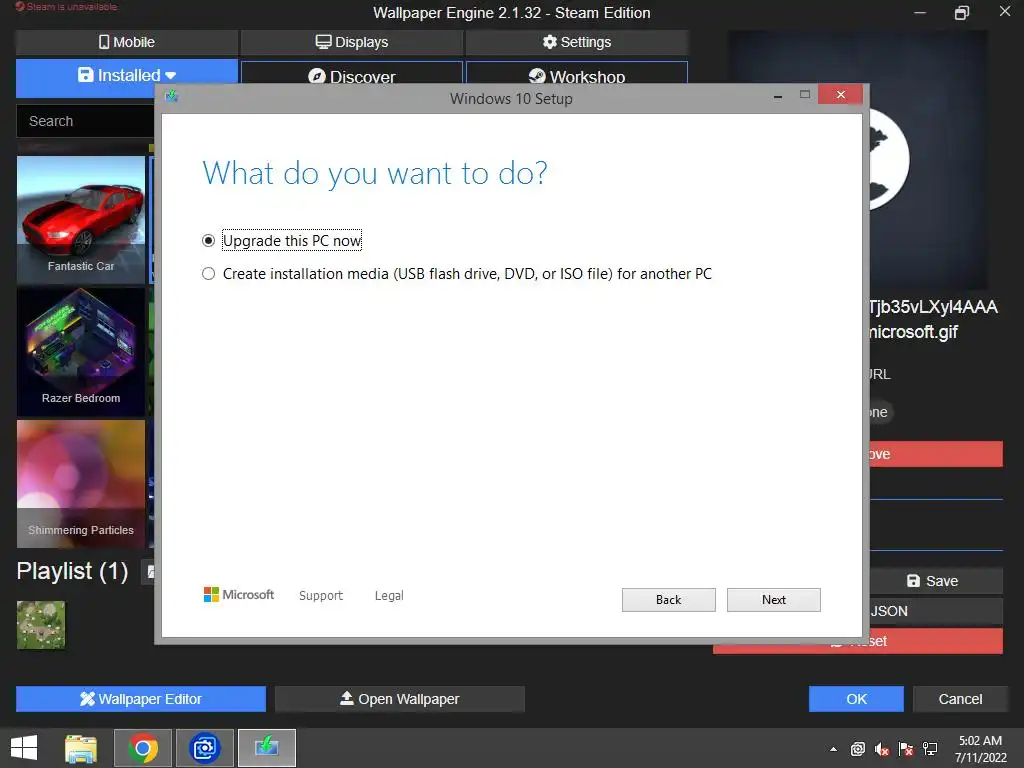The width and height of the screenshot is (1024, 768).
Task: Switch to Mobile tab in Wallpaper Engine
Action: 127,42
